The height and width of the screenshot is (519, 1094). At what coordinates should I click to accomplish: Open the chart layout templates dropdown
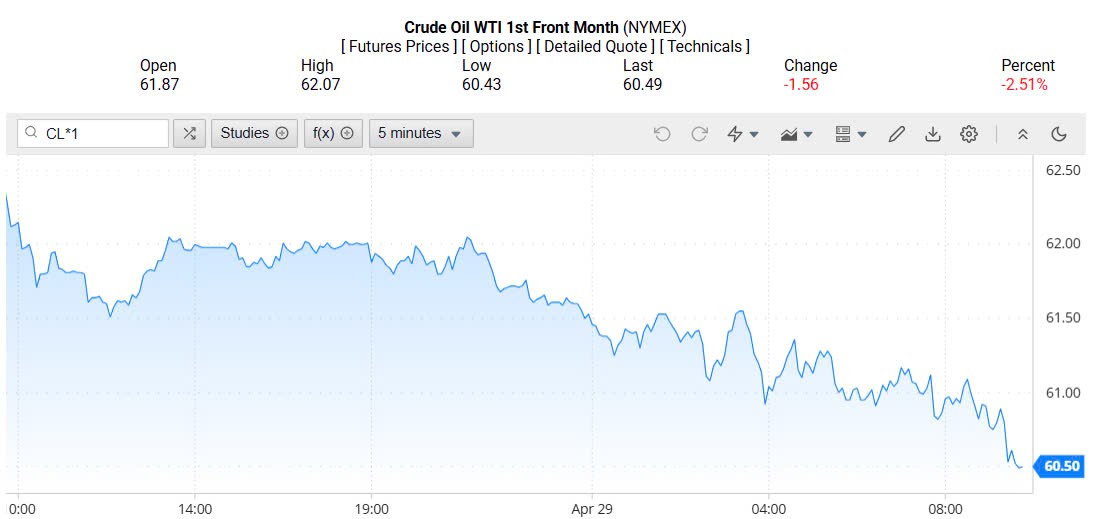click(850, 134)
